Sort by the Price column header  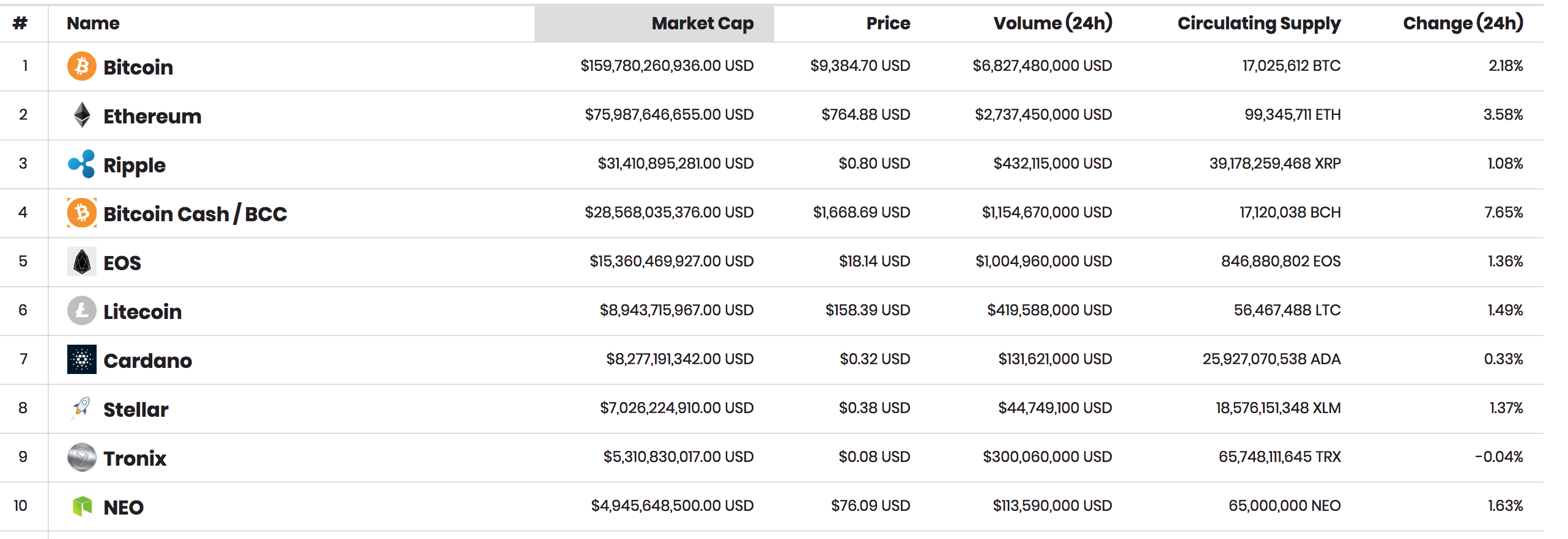click(888, 23)
